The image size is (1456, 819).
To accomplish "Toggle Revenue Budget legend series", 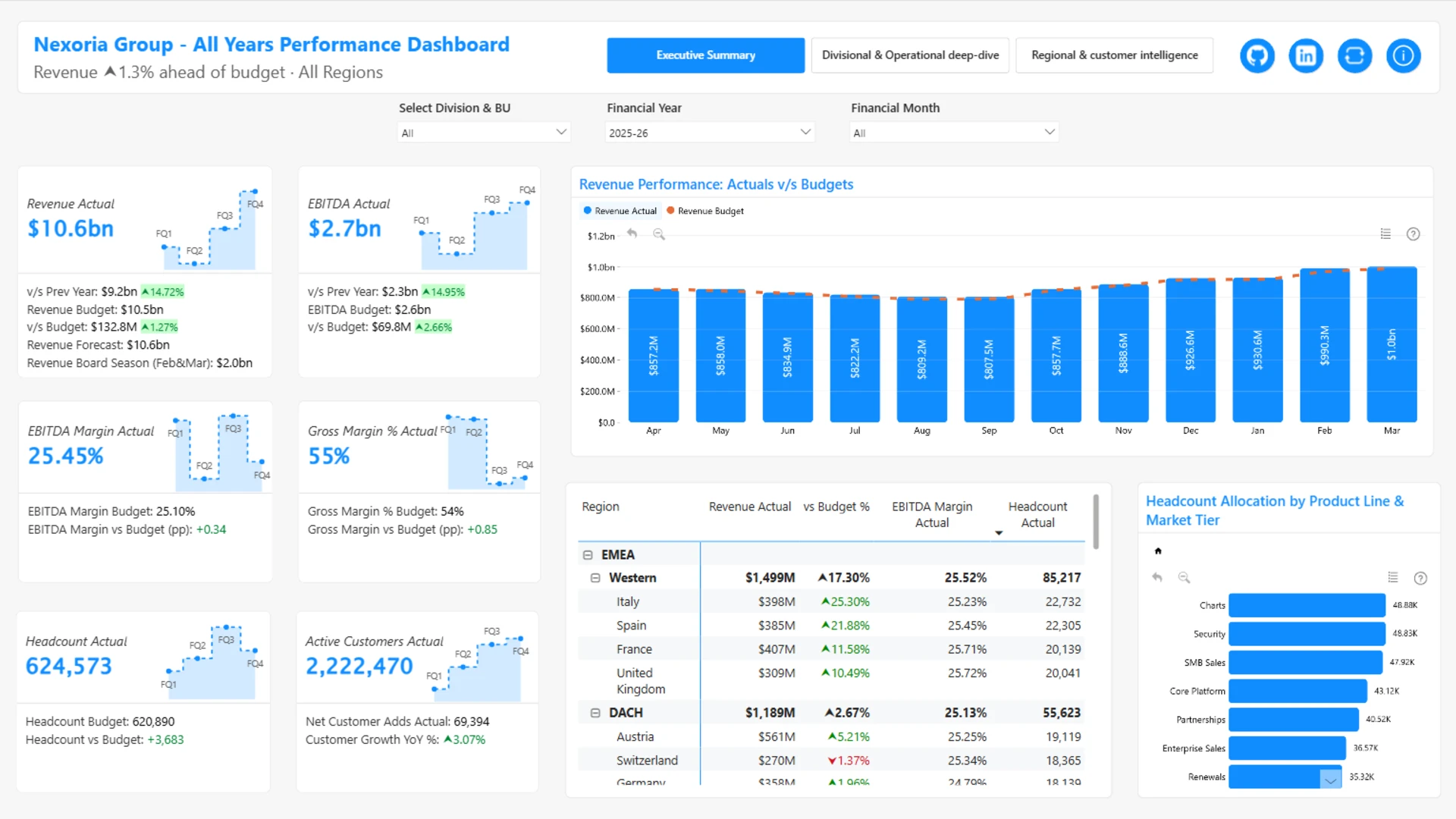I will [705, 211].
